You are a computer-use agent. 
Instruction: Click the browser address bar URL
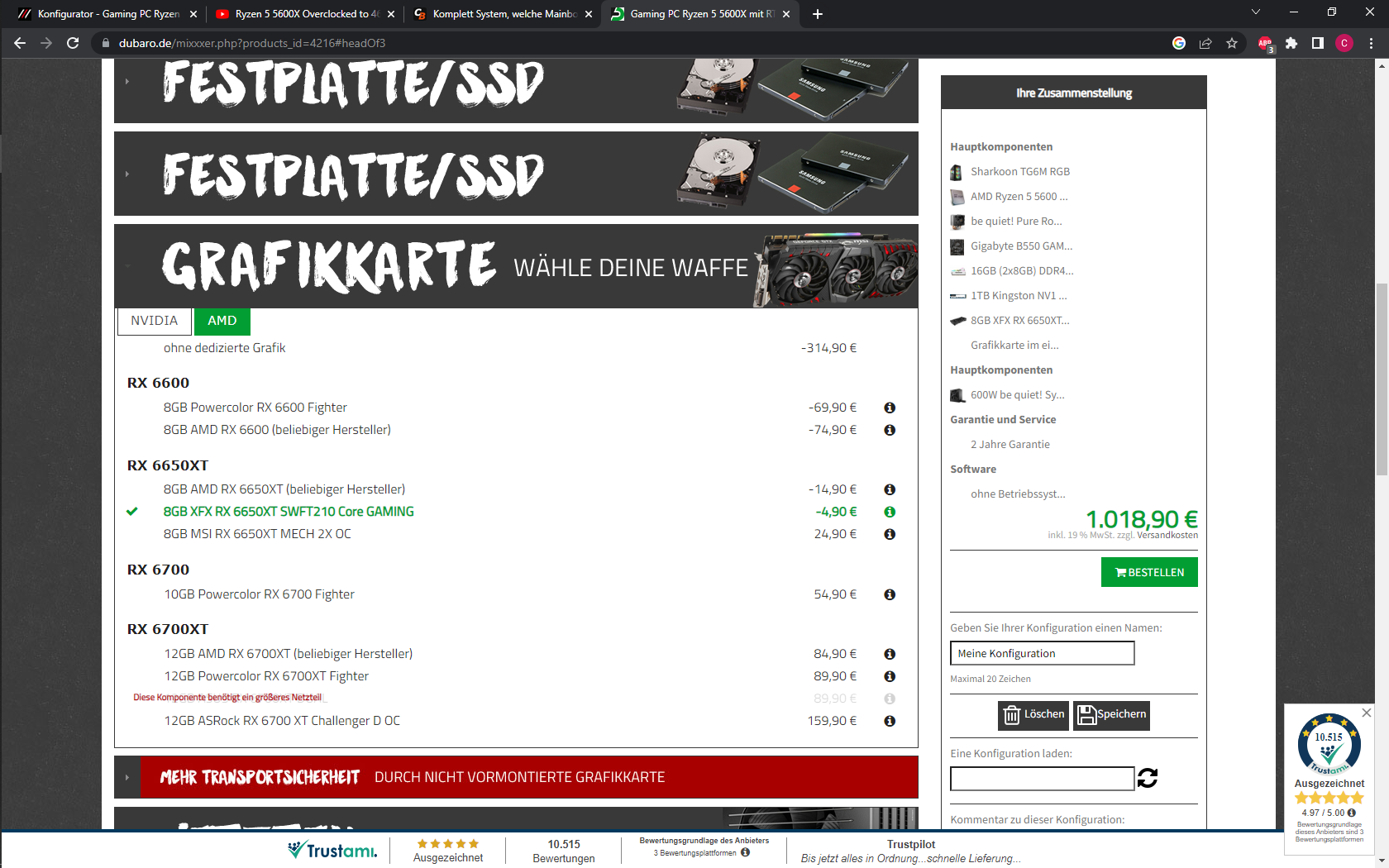(x=252, y=43)
